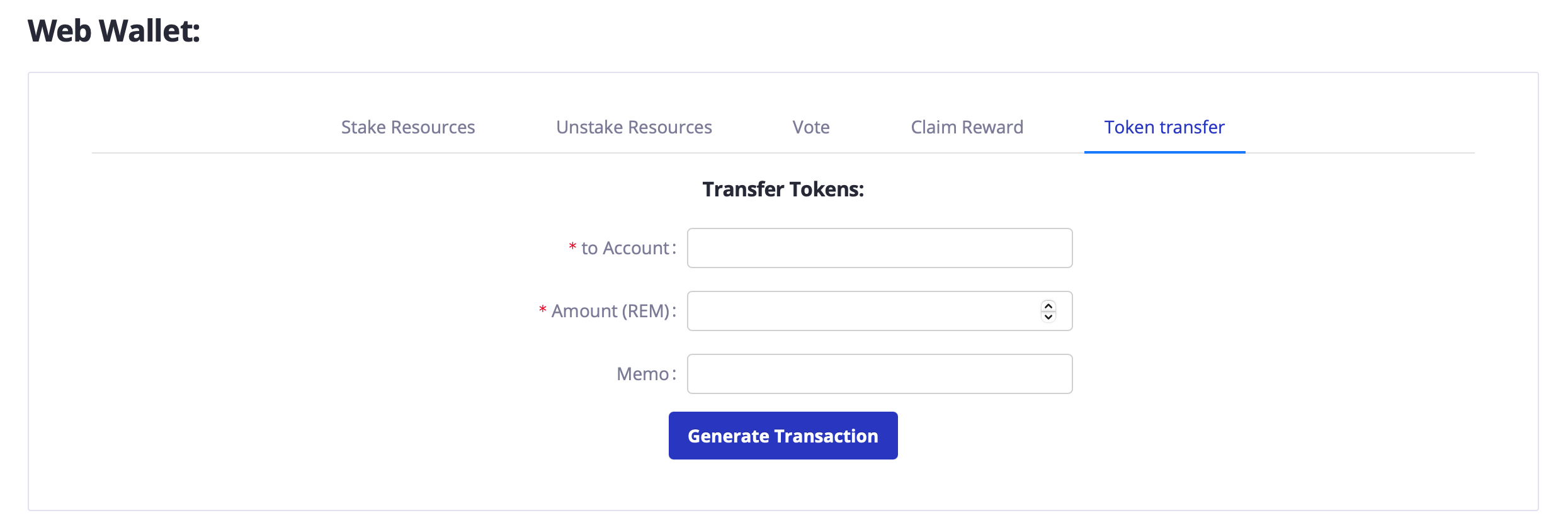Click the "Memo" label text

click(x=642, y=374)
